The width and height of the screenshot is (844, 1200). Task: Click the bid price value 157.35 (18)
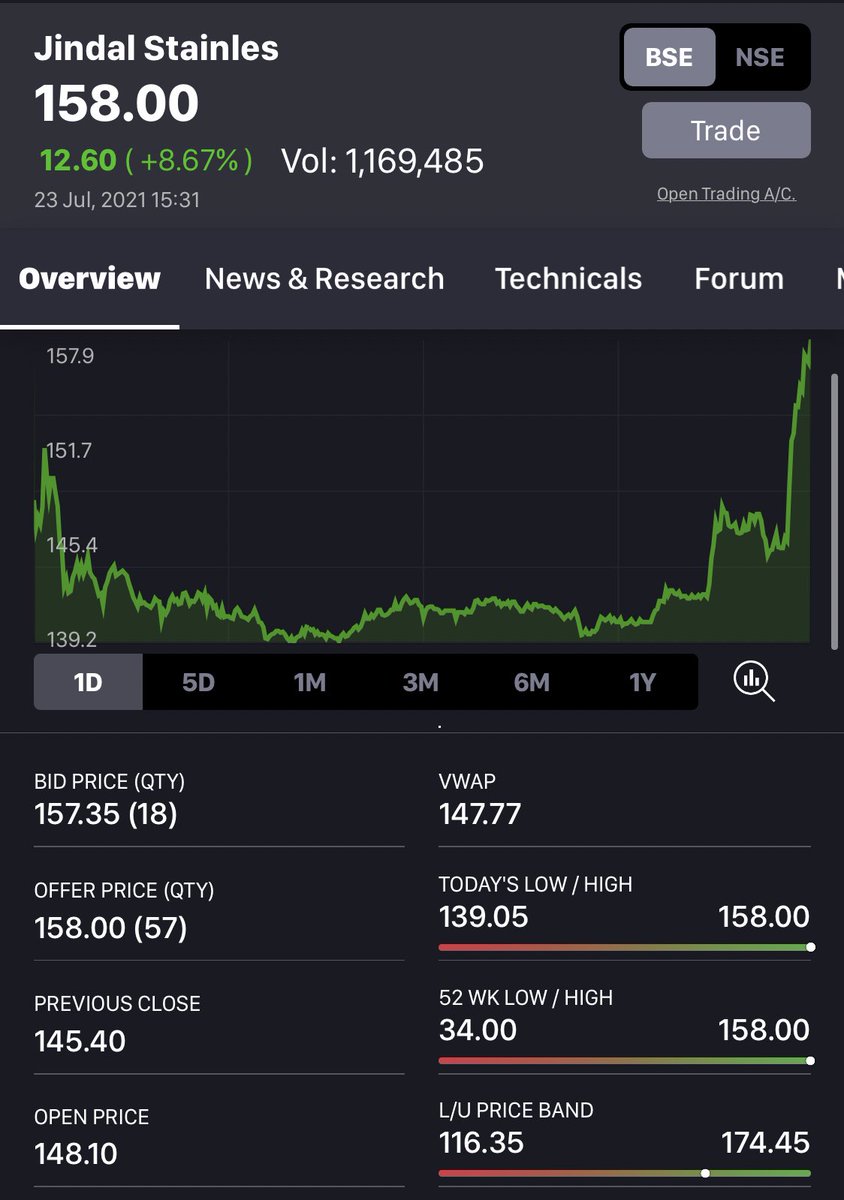(106, 814)
